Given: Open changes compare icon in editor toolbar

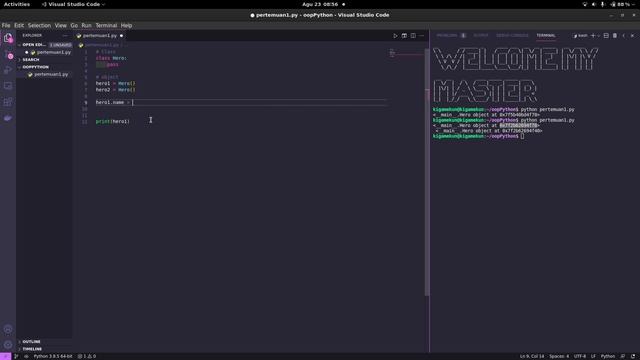Looking at the screenshot, I should coord(404,36).
